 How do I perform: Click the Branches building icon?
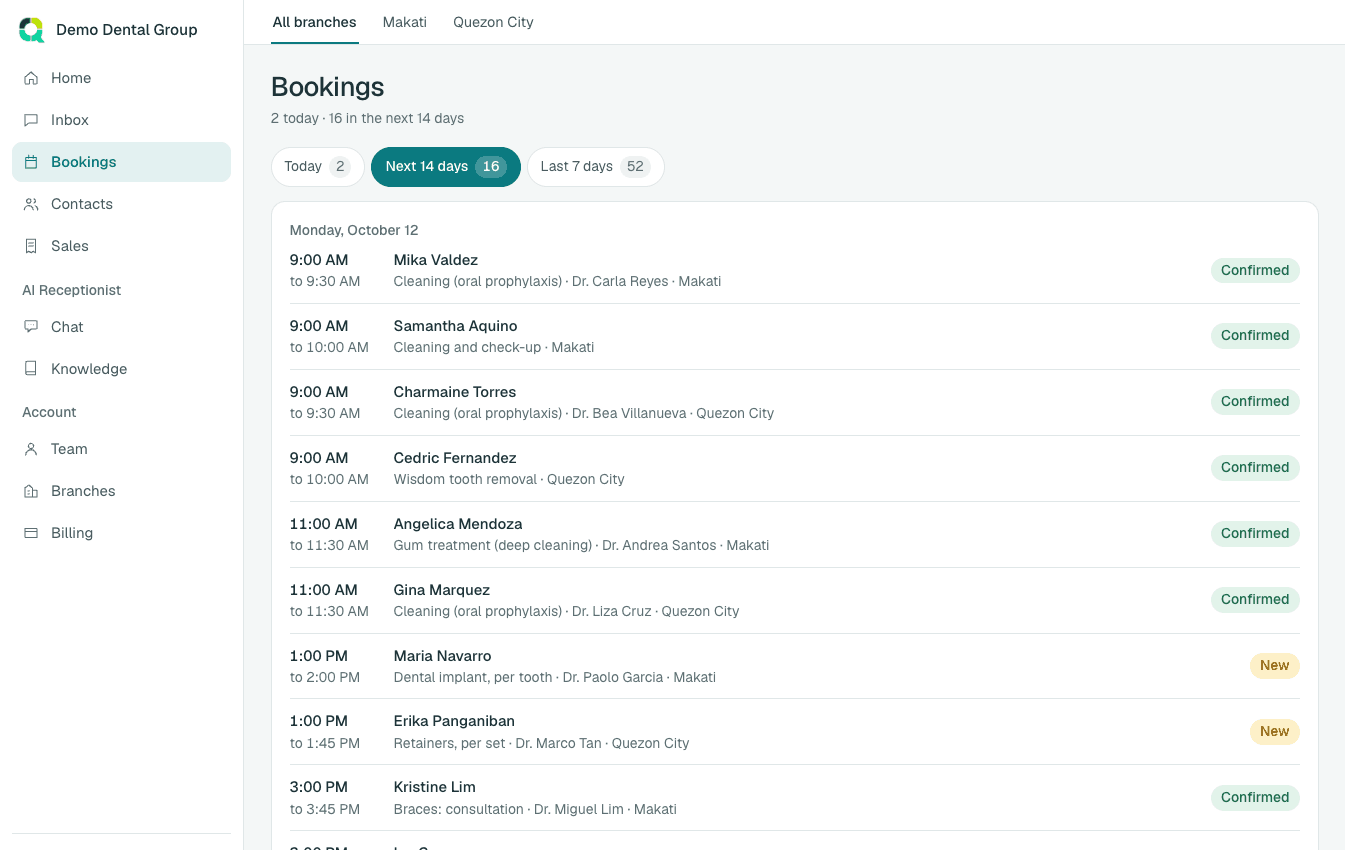[x=31, y=491]
